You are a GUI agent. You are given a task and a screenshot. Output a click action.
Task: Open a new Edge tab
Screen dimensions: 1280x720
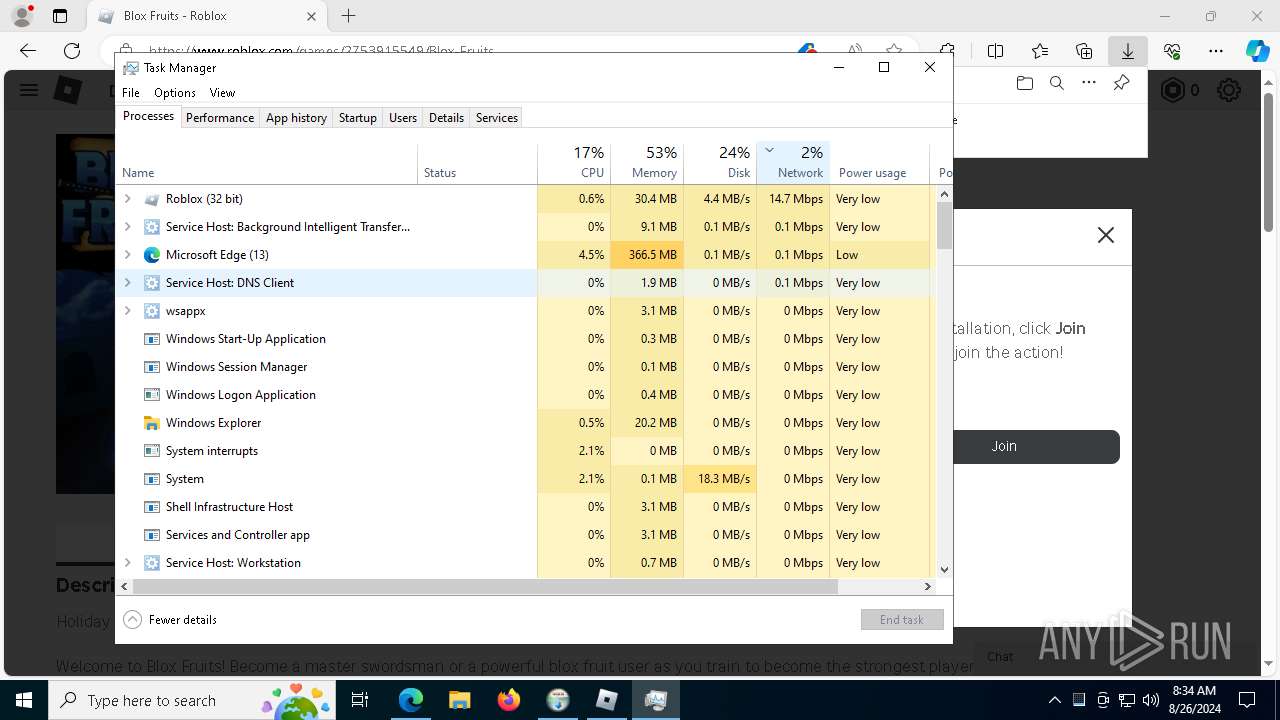coord(348,16)
